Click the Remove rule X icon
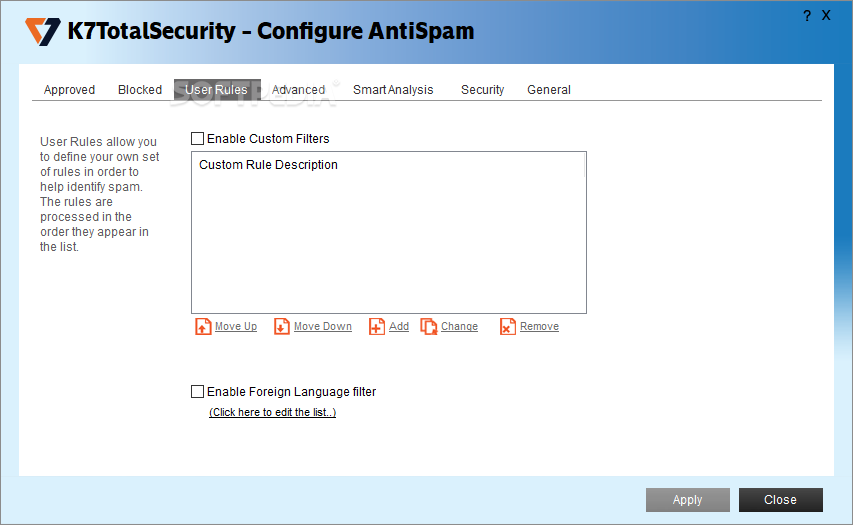The image size is (853, 525). tap(508, 326)
